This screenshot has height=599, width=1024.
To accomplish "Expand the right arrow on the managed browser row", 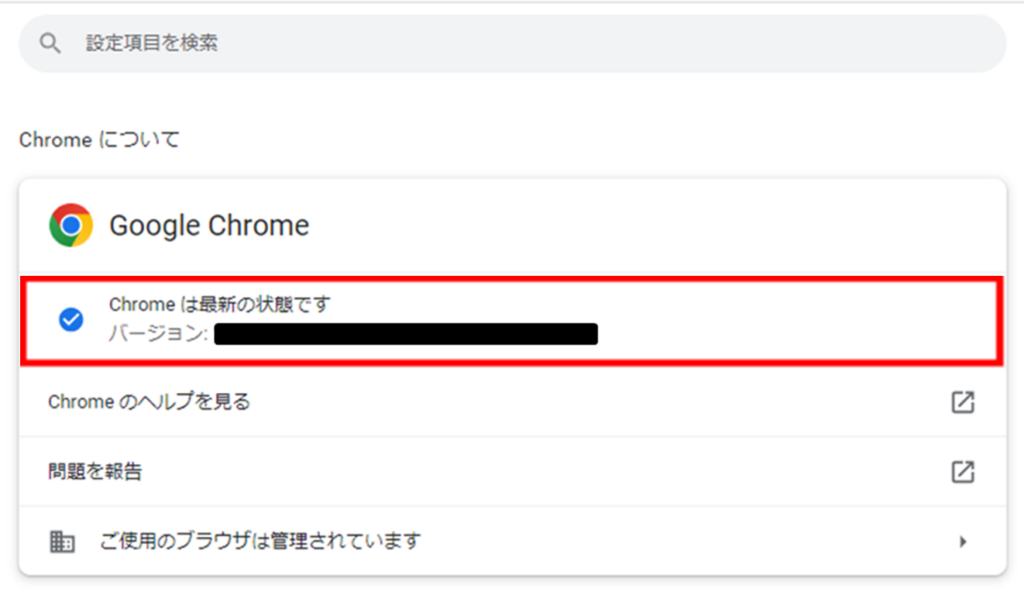I will coord(962,541).
